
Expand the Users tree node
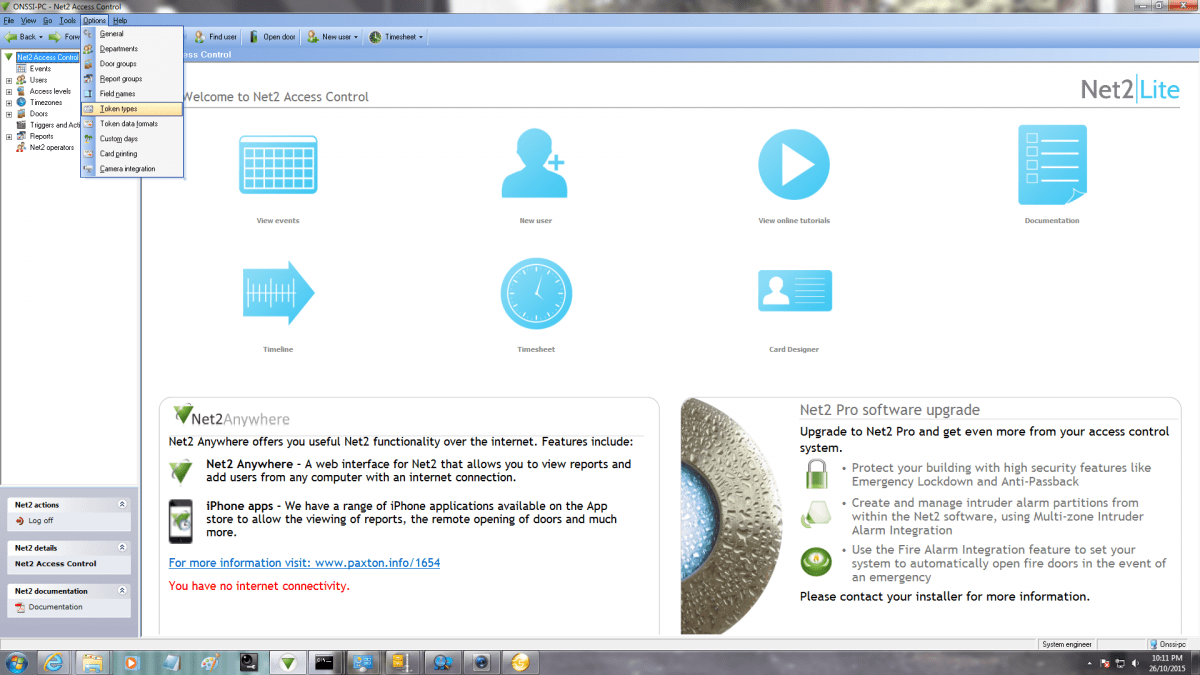click(8, 79)
